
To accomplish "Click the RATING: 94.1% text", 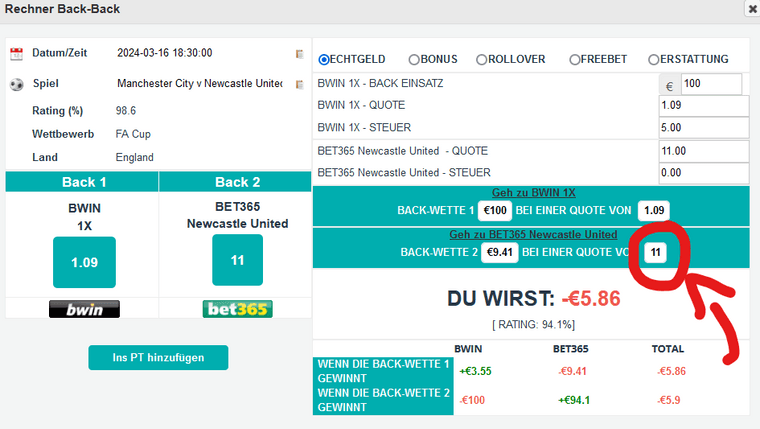I will point(534,325).
